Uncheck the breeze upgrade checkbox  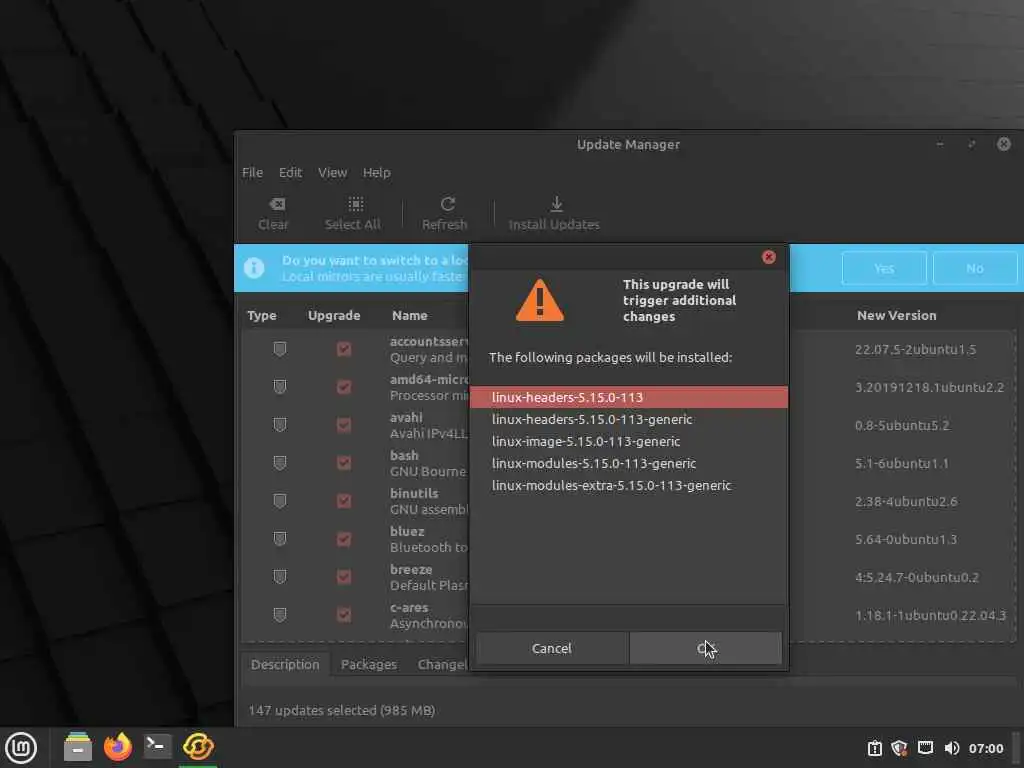tap(344, 577)
